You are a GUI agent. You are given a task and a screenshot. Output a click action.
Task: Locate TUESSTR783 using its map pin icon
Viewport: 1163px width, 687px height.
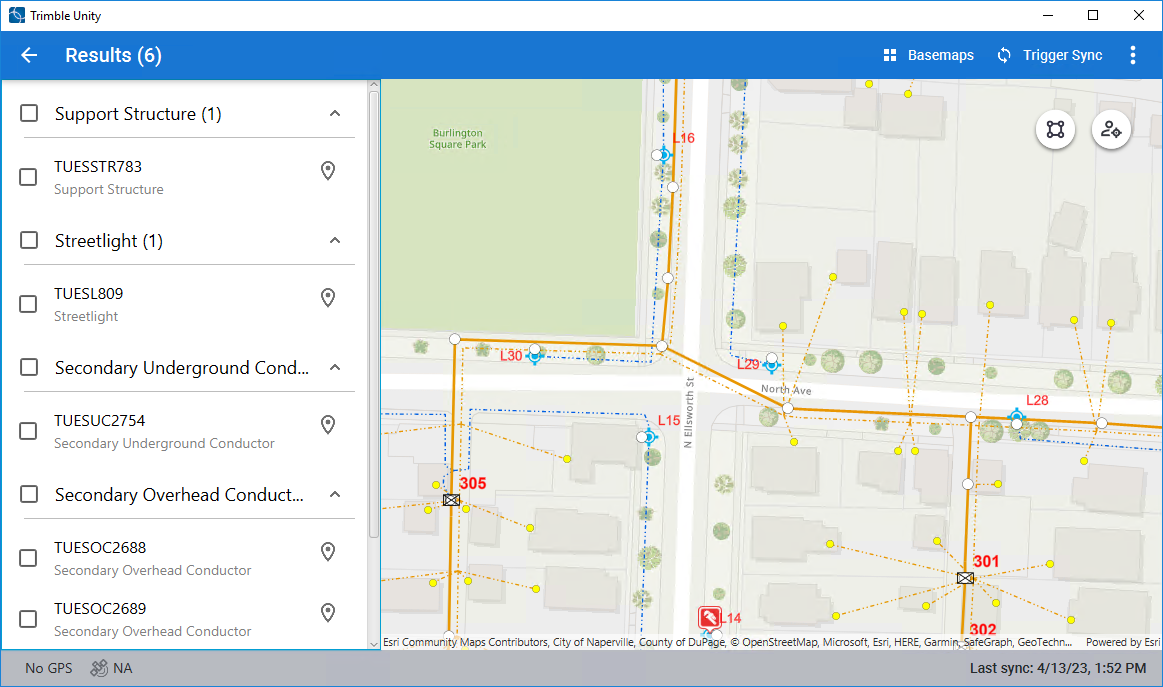327,172
